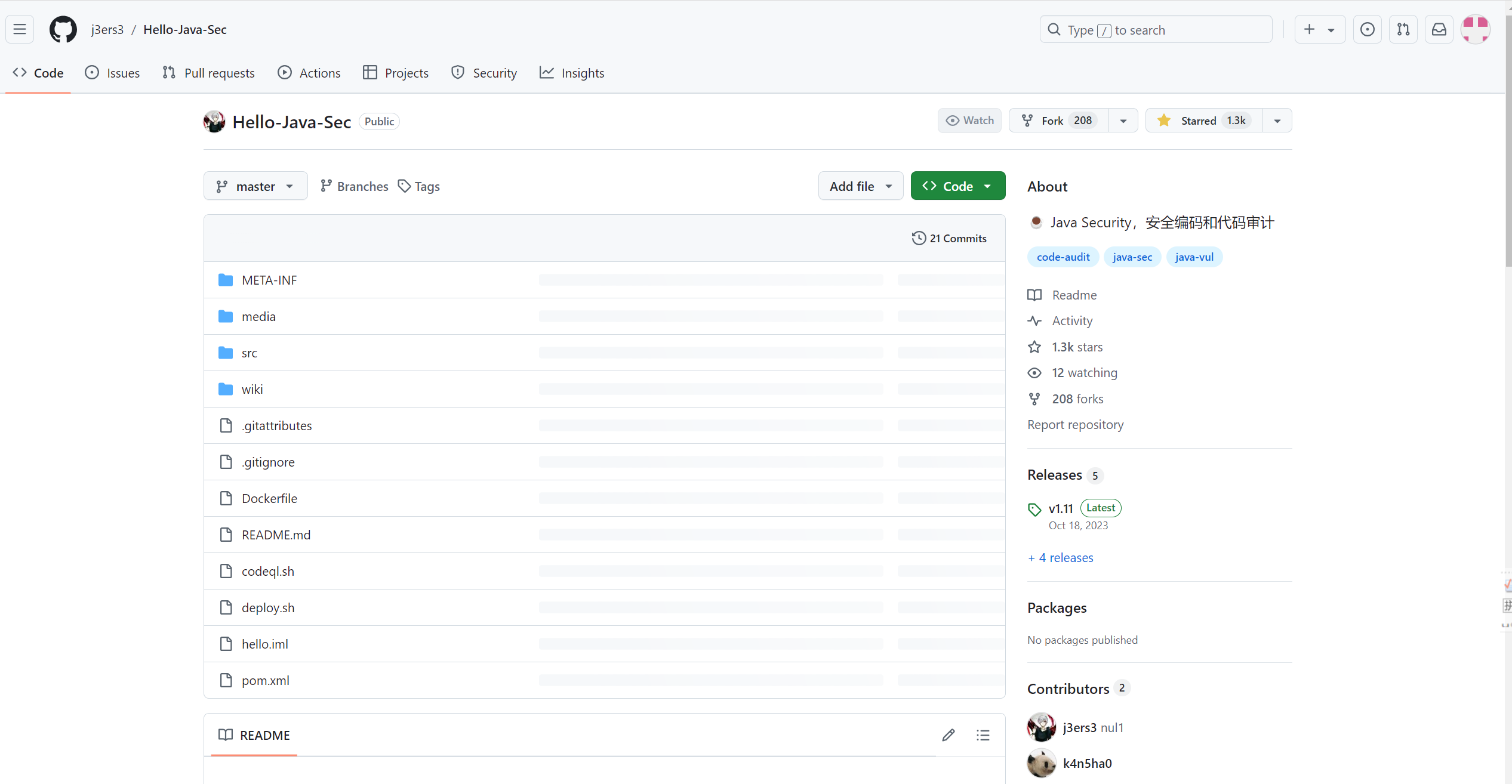Switch to the Security tab

click(x=484, y=73)
